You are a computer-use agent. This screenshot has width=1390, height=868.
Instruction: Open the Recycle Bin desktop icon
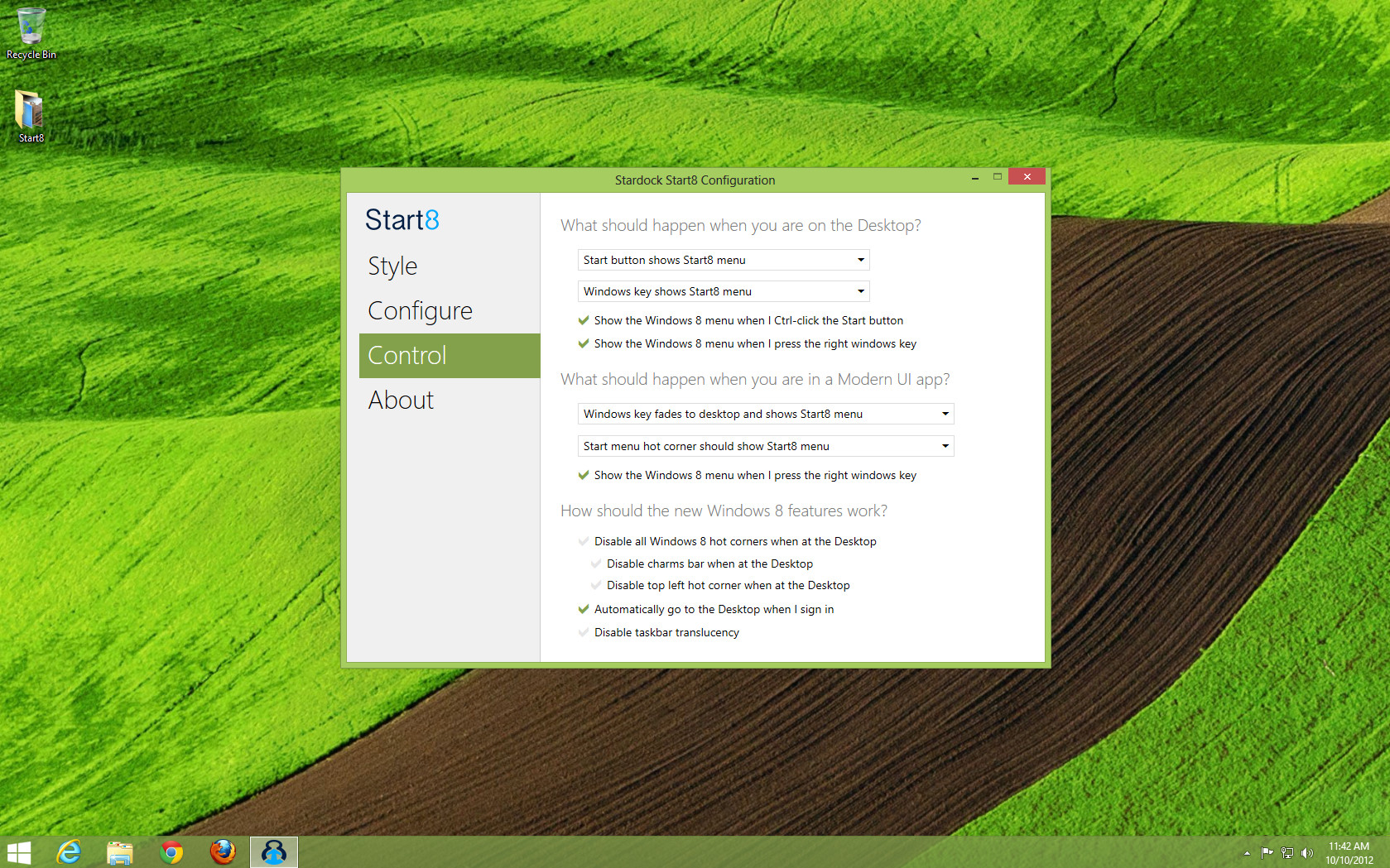[31, 33]
